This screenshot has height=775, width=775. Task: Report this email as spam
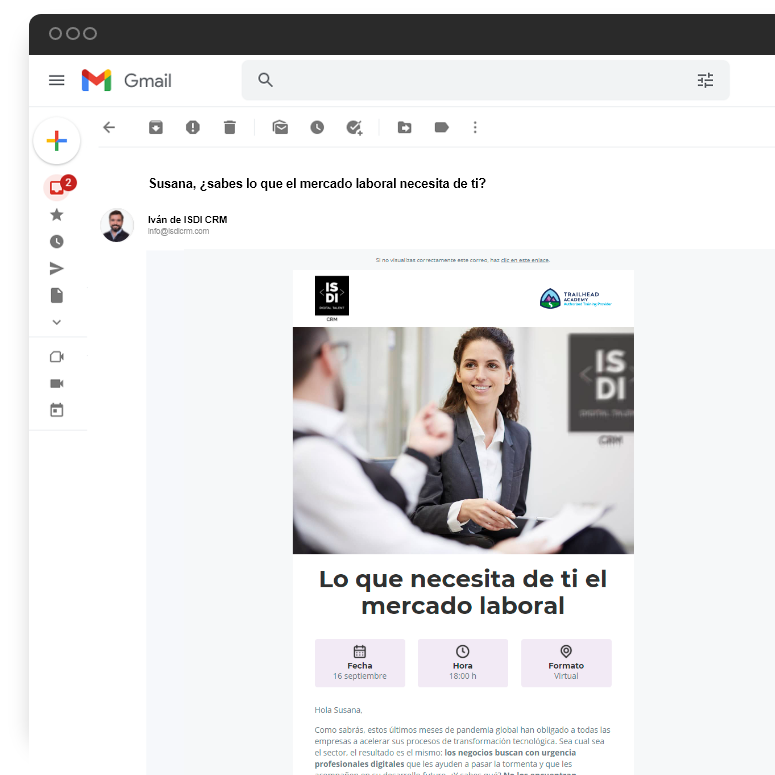pyautogui.click(x=193, y=128)
